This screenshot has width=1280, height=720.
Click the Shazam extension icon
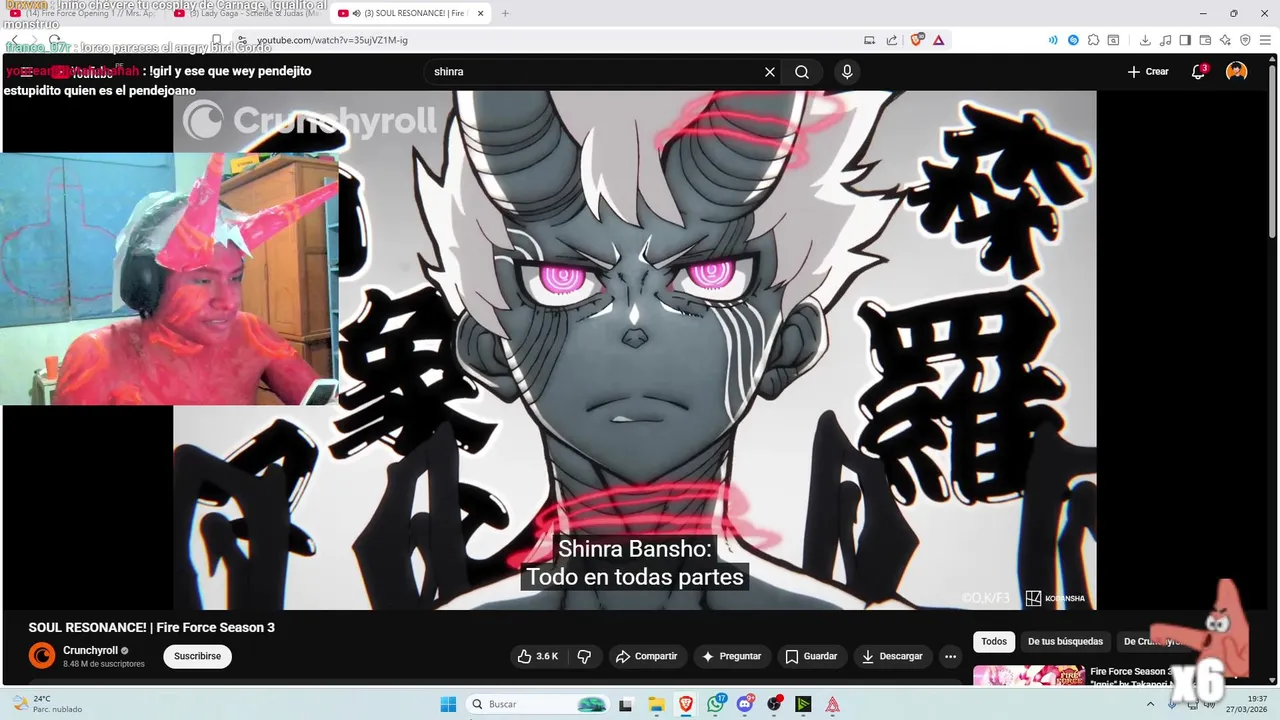pos(1073,40)
